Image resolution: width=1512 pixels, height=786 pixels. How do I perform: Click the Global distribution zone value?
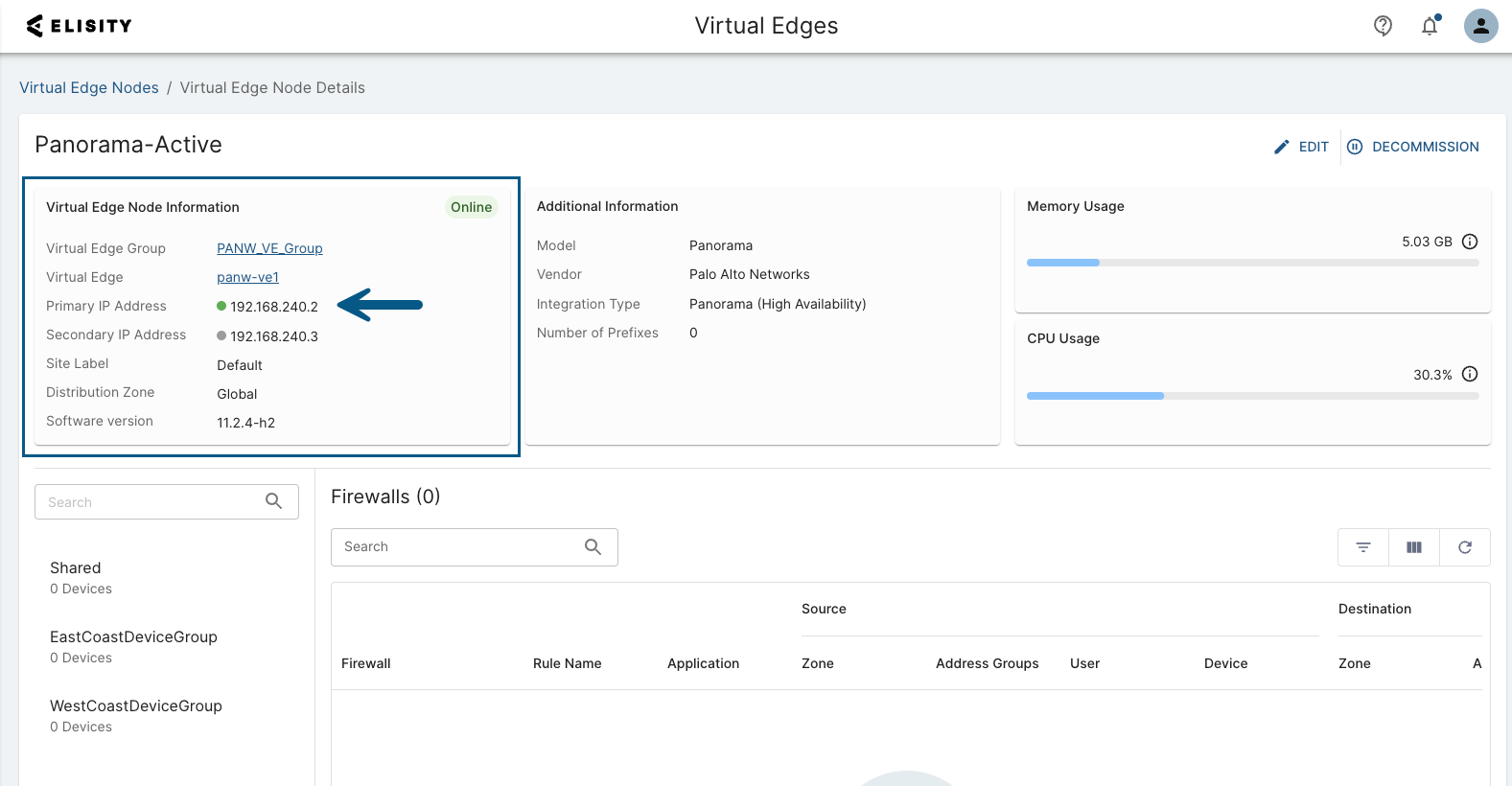click(x=237, y=394)
